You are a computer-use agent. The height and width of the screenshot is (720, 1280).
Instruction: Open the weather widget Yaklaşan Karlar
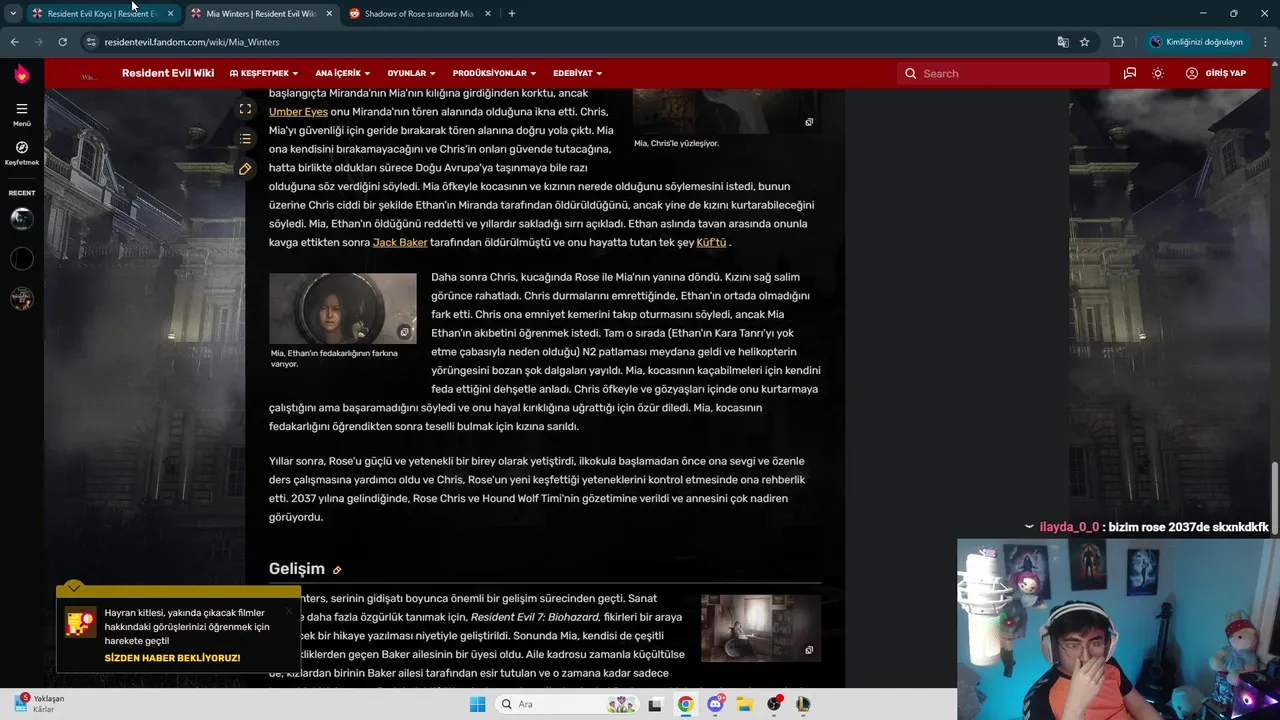[40, 704]
